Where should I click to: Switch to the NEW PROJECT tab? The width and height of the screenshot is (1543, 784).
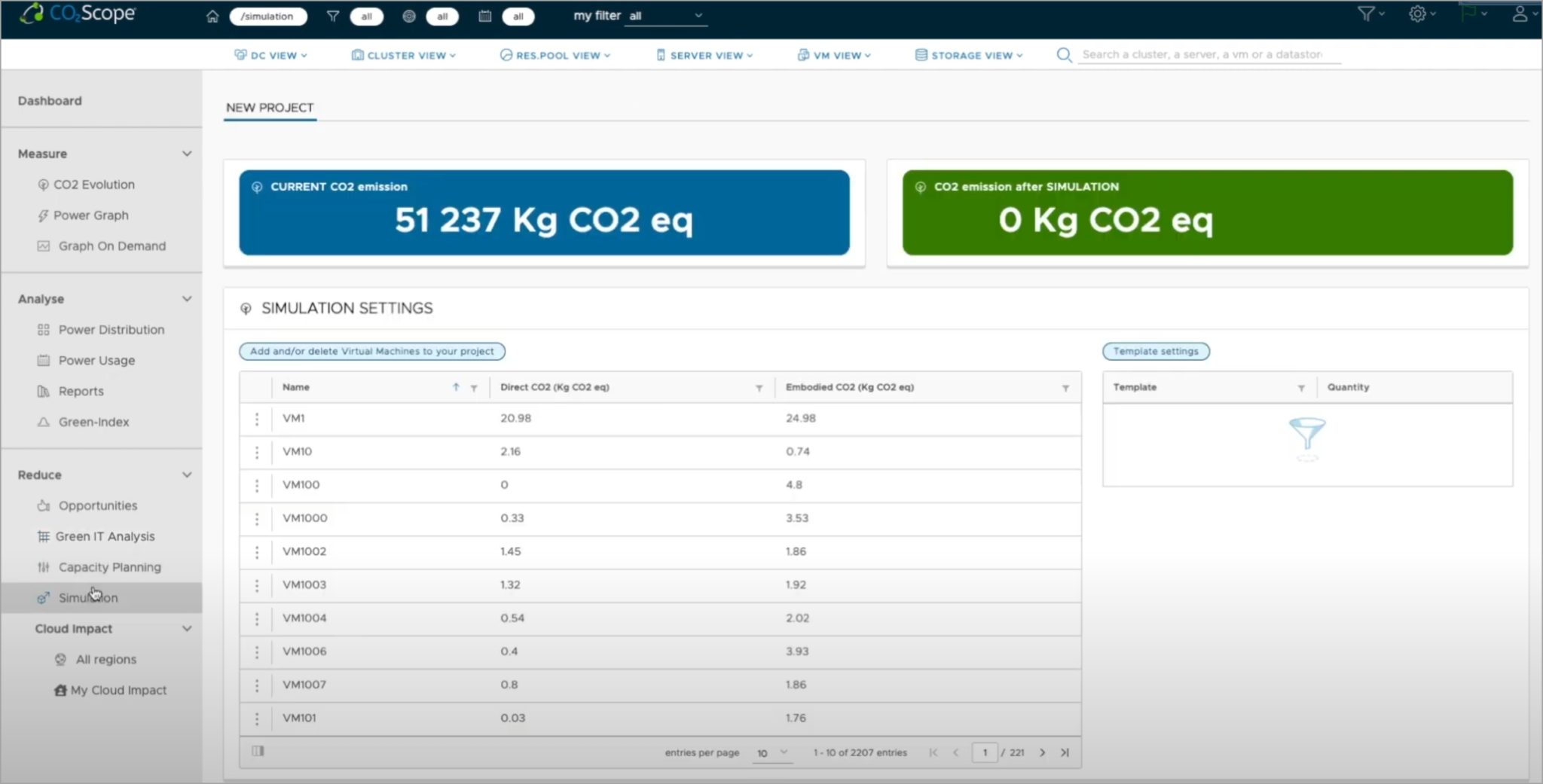(269, 108)
